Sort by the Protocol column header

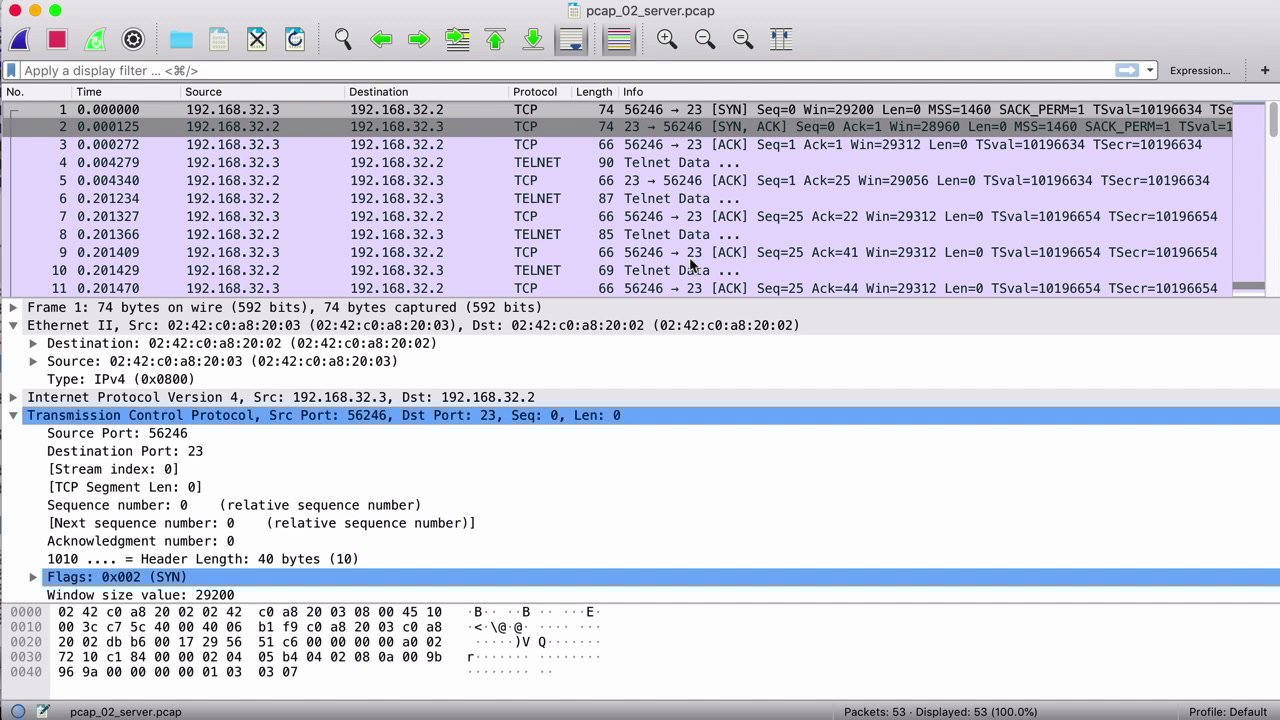[541, 92]
